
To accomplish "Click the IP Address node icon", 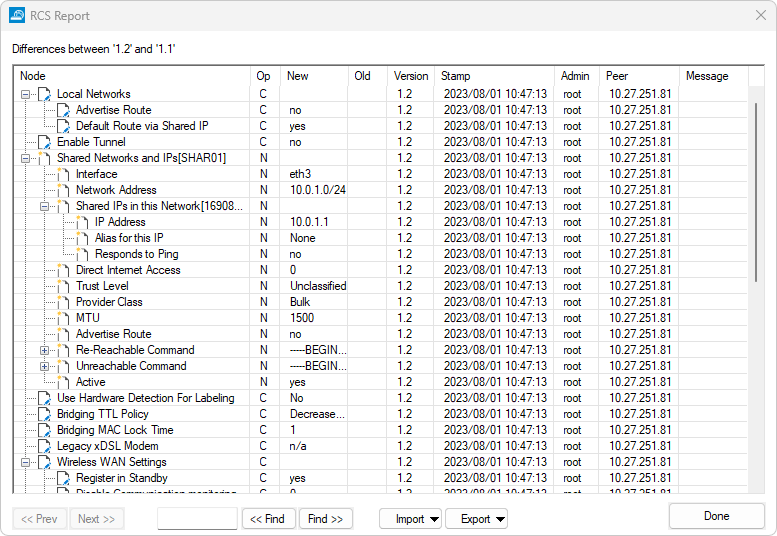I will point(83,222).
